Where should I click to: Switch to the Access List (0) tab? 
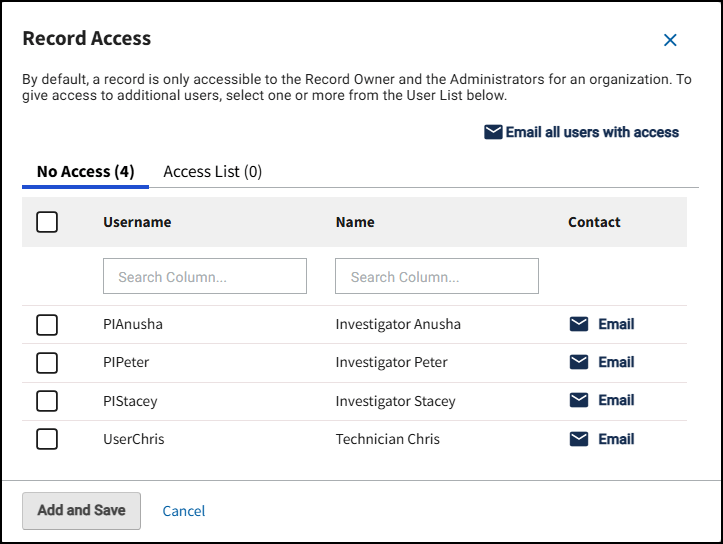pos(213,171)
